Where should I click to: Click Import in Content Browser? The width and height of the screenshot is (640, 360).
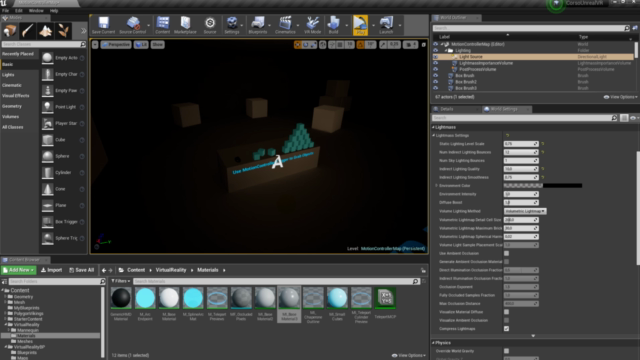[x=51, y=270]
